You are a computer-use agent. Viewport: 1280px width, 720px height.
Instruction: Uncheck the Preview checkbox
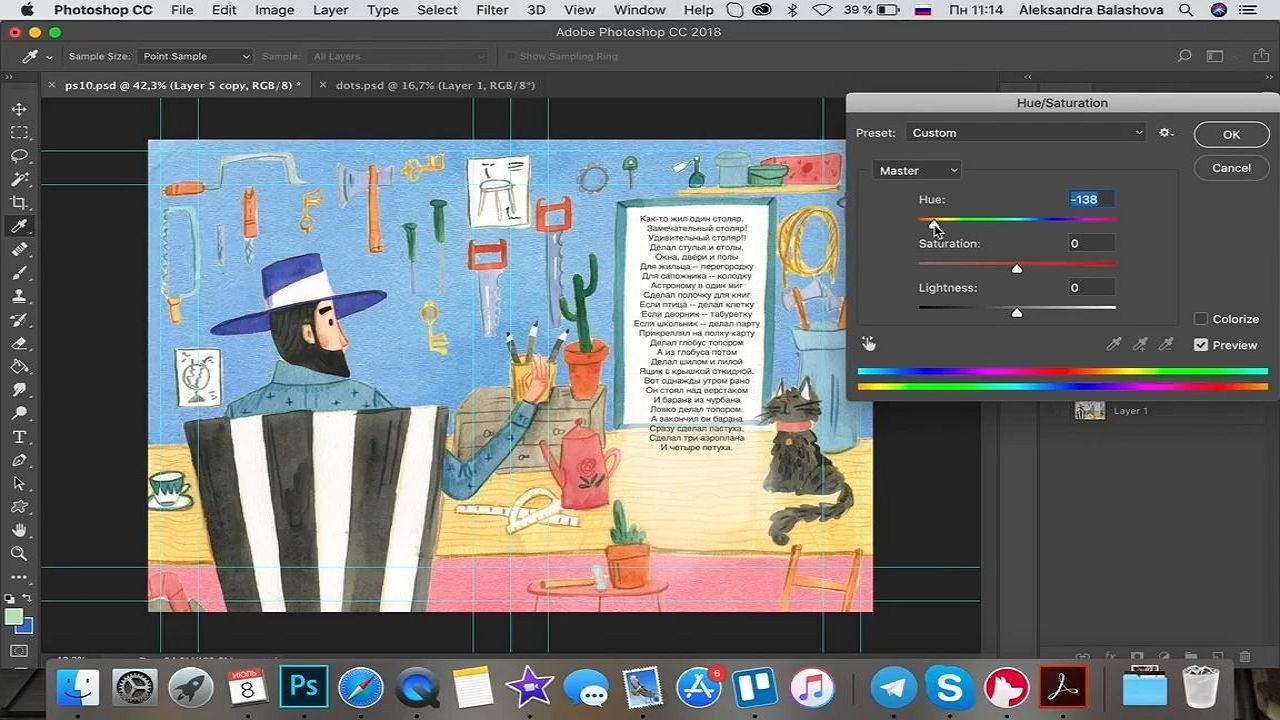[x=1201, y=345]
